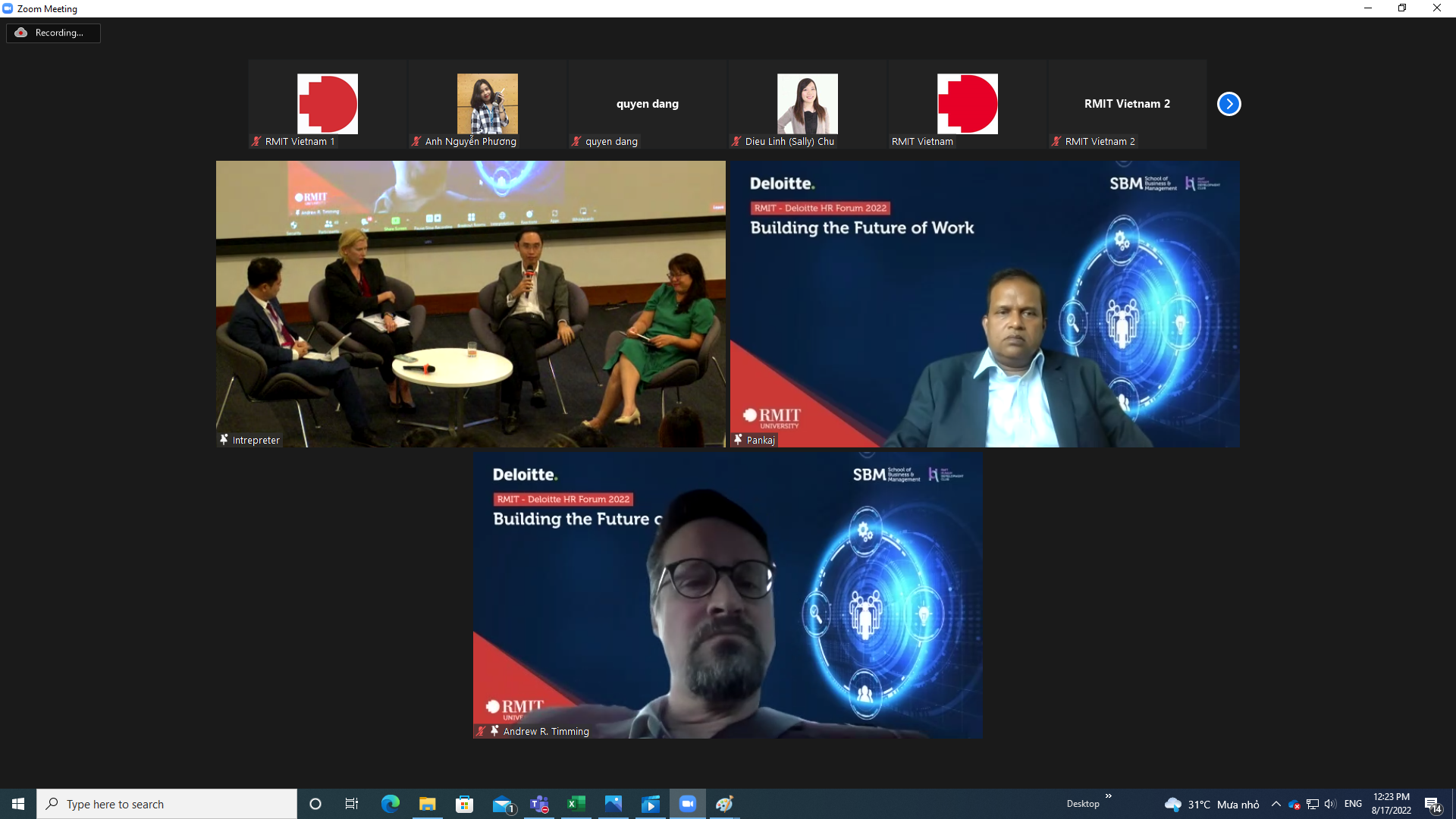1456x819 pixels.
Task: Switch to Paint on the taskbar
Action: (725, 804)
